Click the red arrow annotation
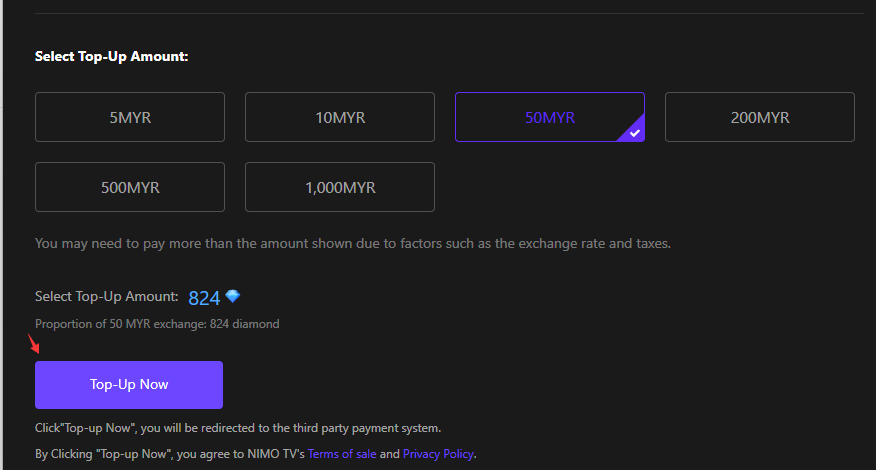Screen dimensions: 876x470 point(34,344)
